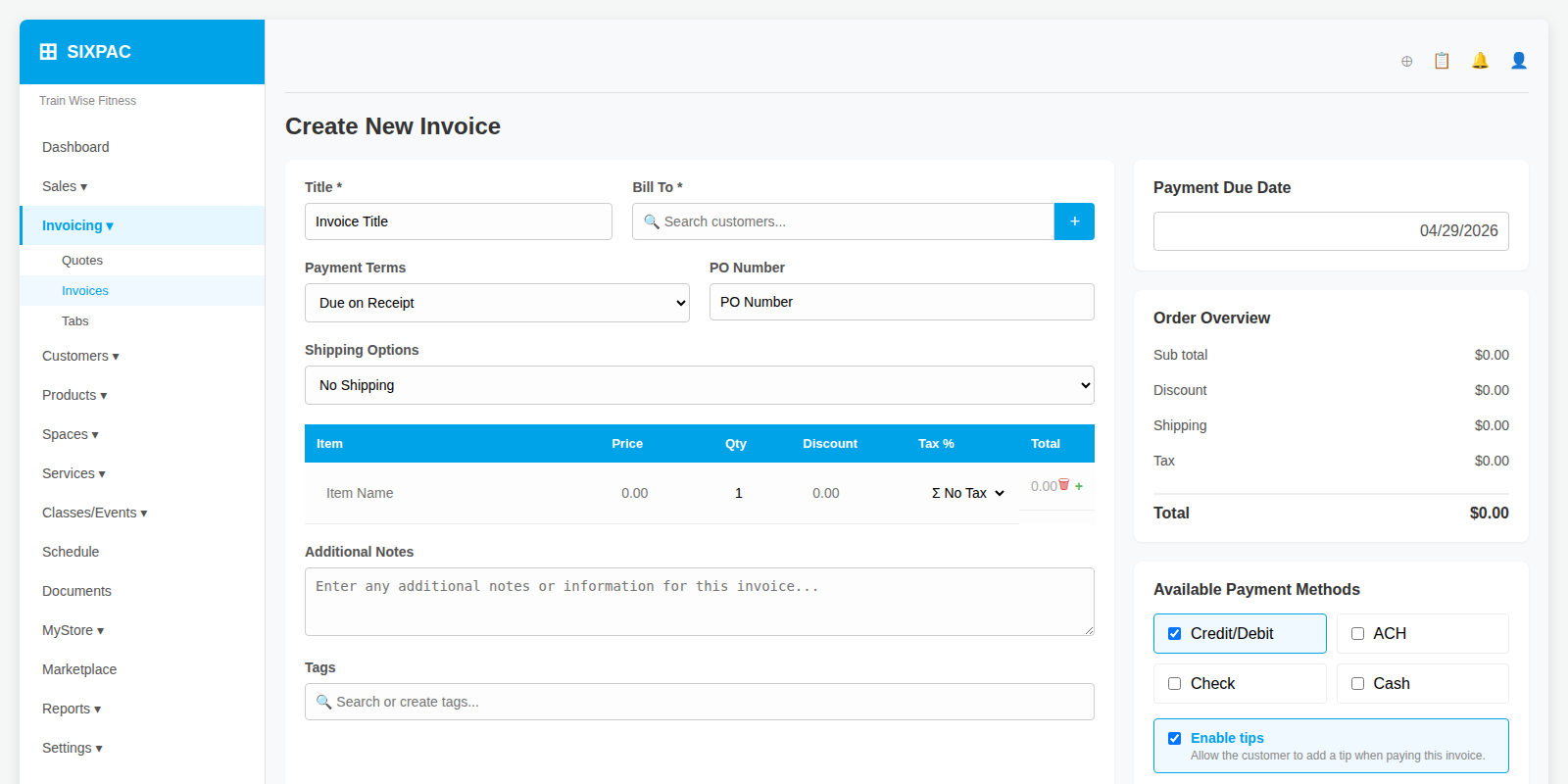Click the Tax % column header
This screenshot has width=1568, height=784.
pyautogui.click(x=936, y=444)
